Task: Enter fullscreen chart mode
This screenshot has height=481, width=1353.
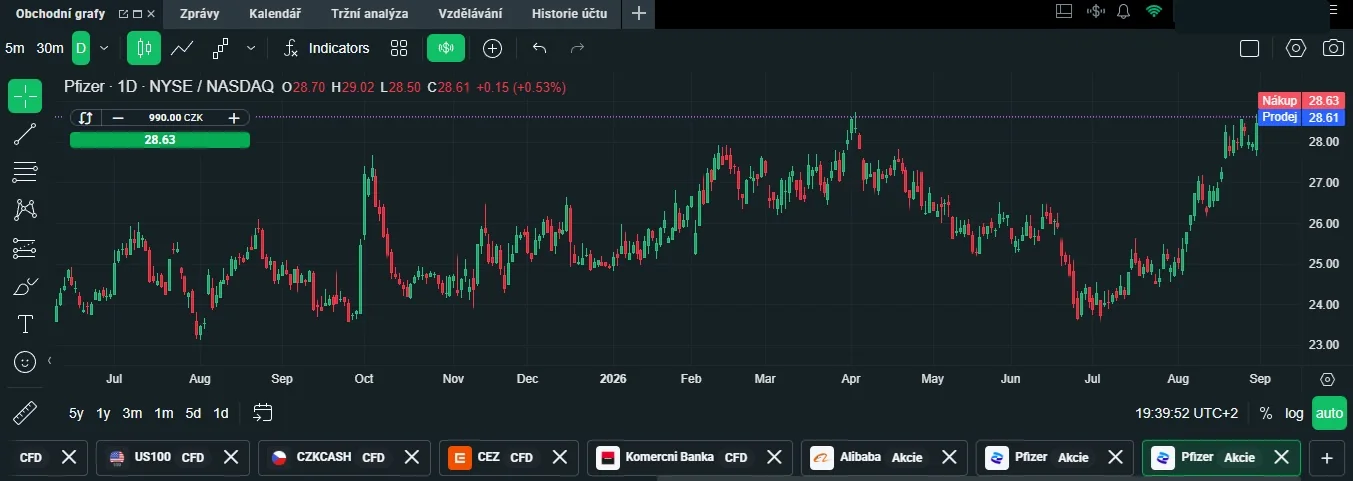Action: [x=1249, y=48]
